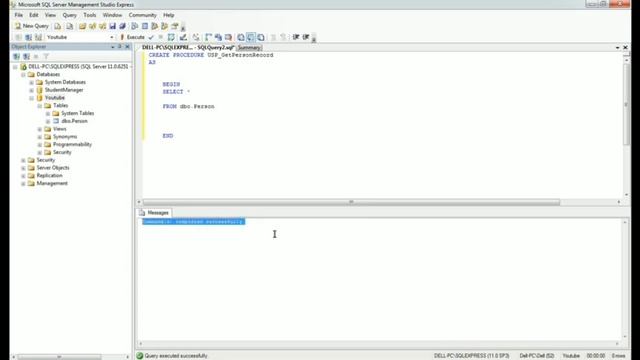Image resolution: width=640 pixels, height=360 pixels.
Task: Click Connect icon in Object Explorer toolbar
Action: point(17,56)
